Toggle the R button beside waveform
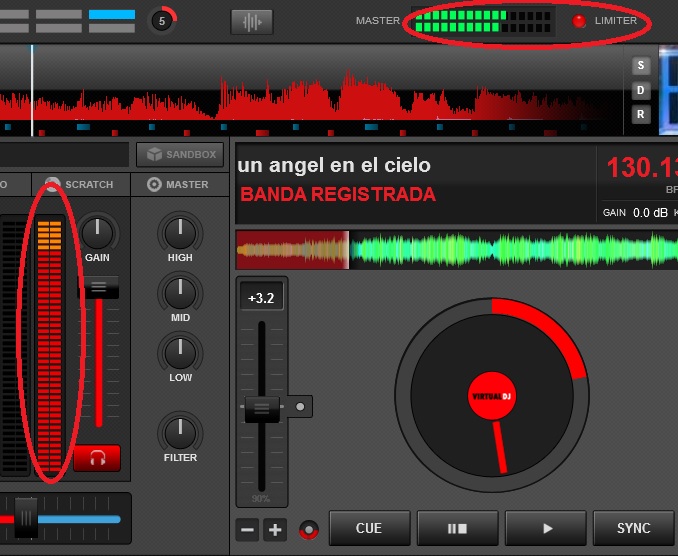 pyautogui.click(x=641, y=115)
